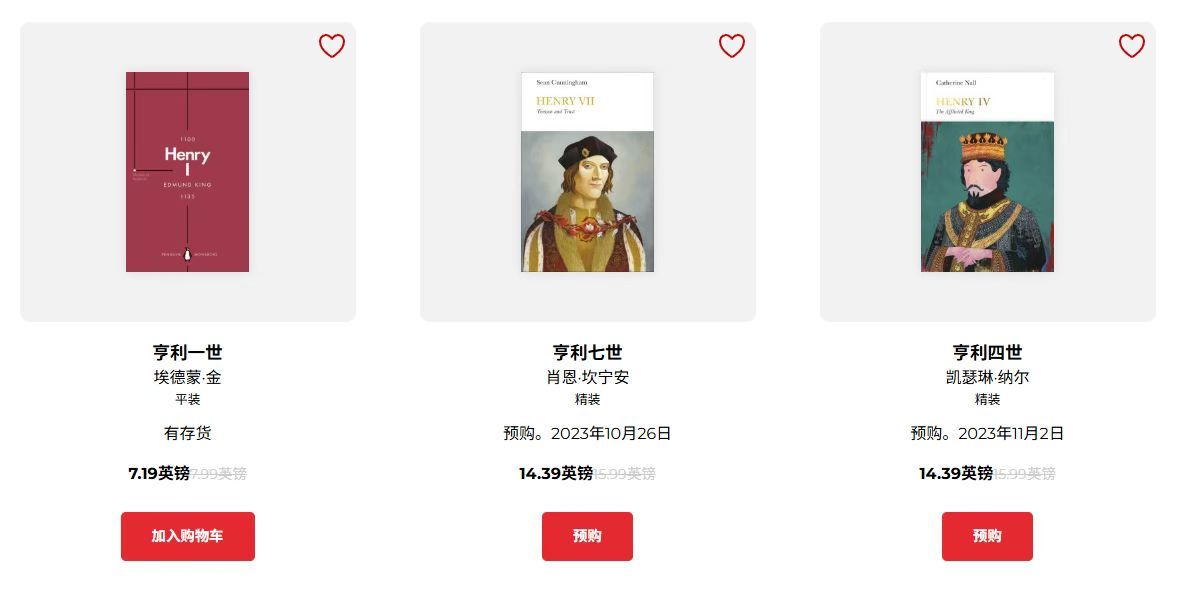Click the 2023年11月2日 pre-order date
This screenshot has height=595, width=1193.
click(x=1010, y=434)
